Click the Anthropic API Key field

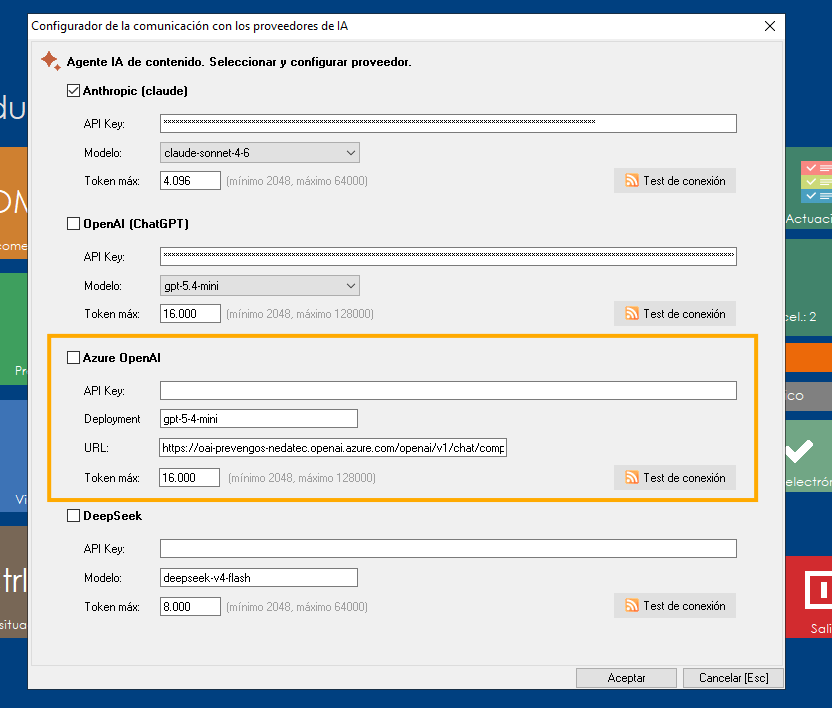pos(448,124)
